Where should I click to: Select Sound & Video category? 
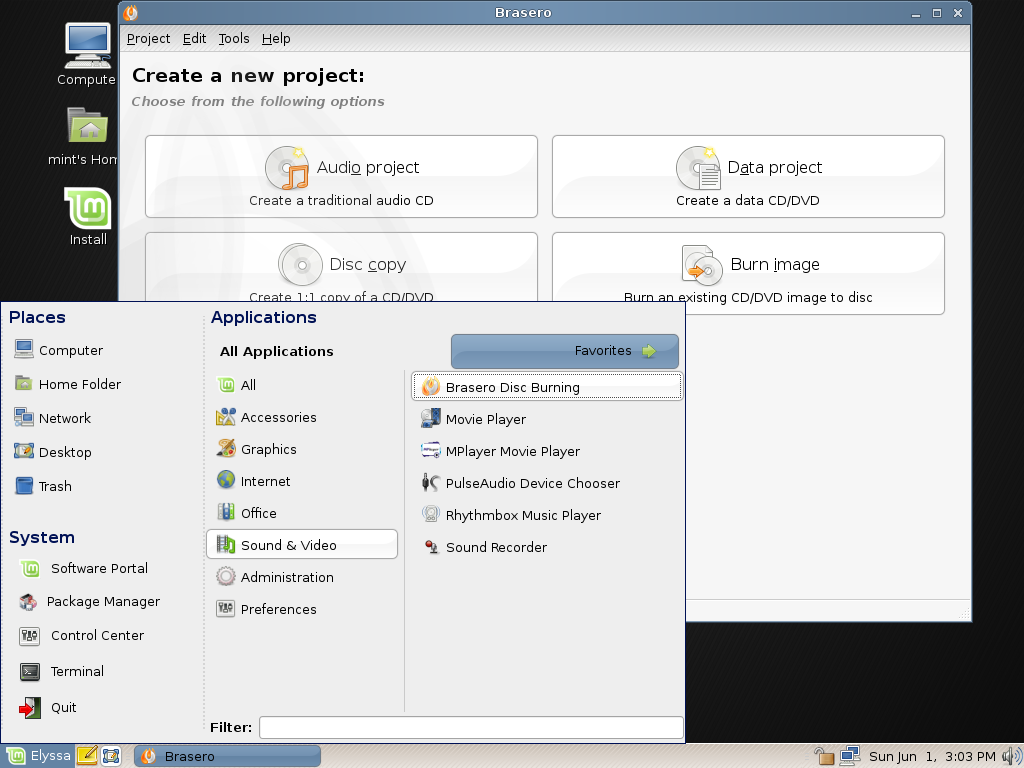coord(302,544)
